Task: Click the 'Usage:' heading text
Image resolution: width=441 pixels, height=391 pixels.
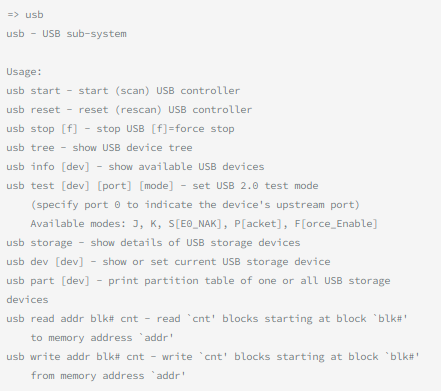Action: coord(24,72)
